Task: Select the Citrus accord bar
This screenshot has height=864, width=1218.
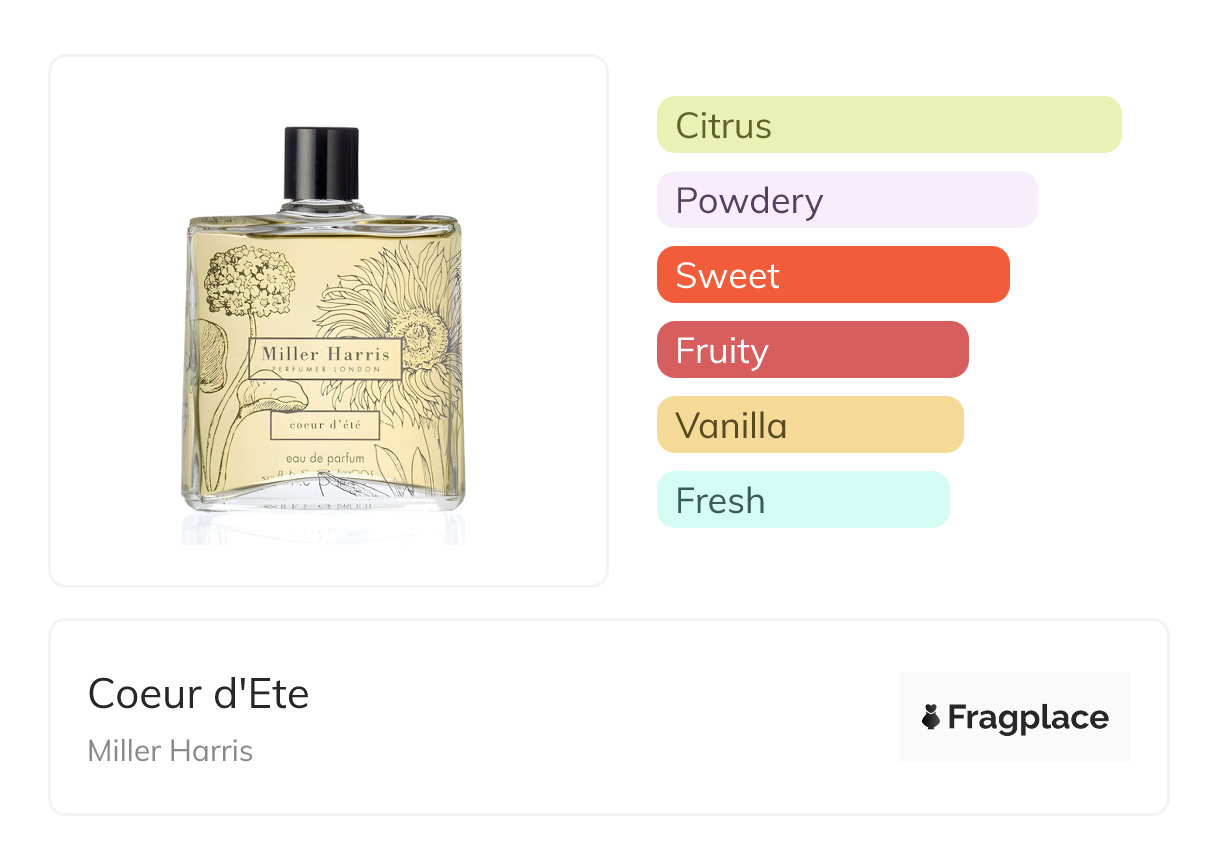Action: pyautogui.click(x=888, y=125)
